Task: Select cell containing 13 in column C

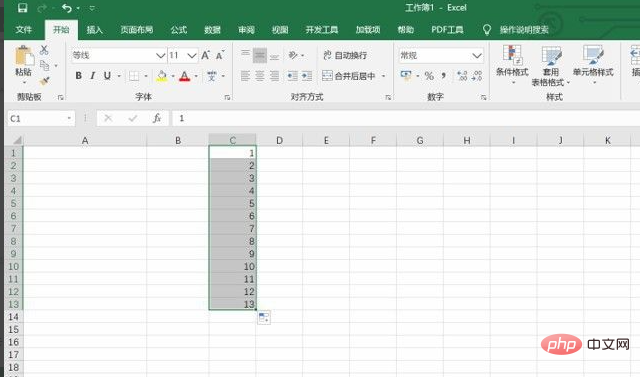Action: point(232,304)
